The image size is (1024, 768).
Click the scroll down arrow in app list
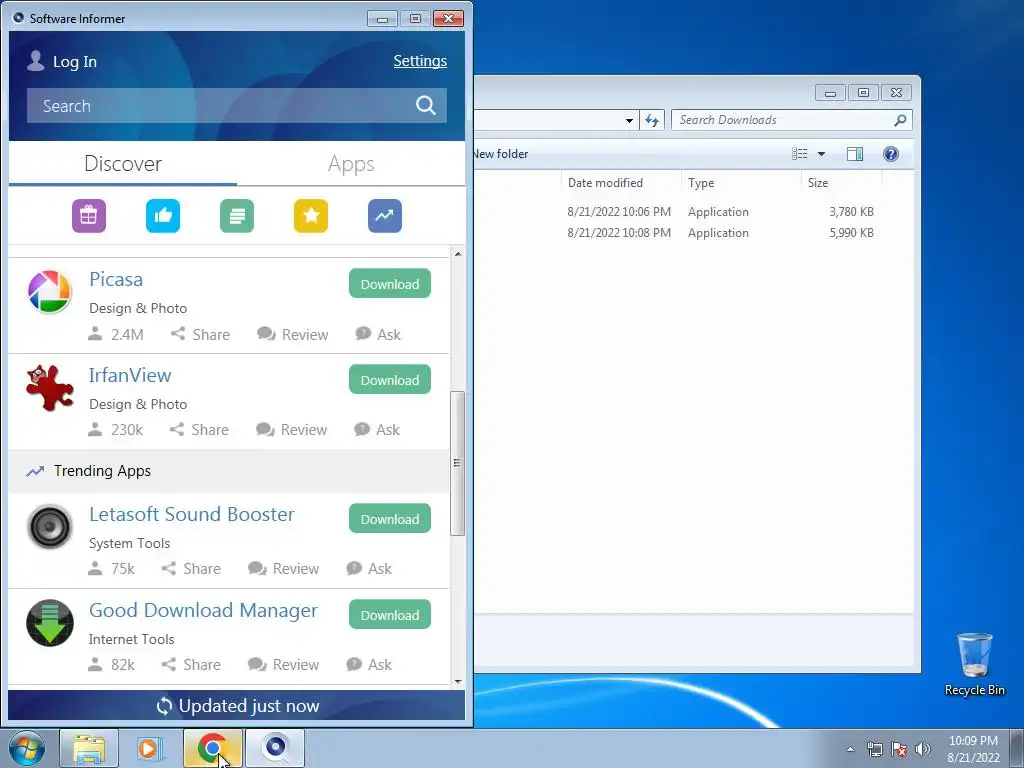tap(458, 681)
